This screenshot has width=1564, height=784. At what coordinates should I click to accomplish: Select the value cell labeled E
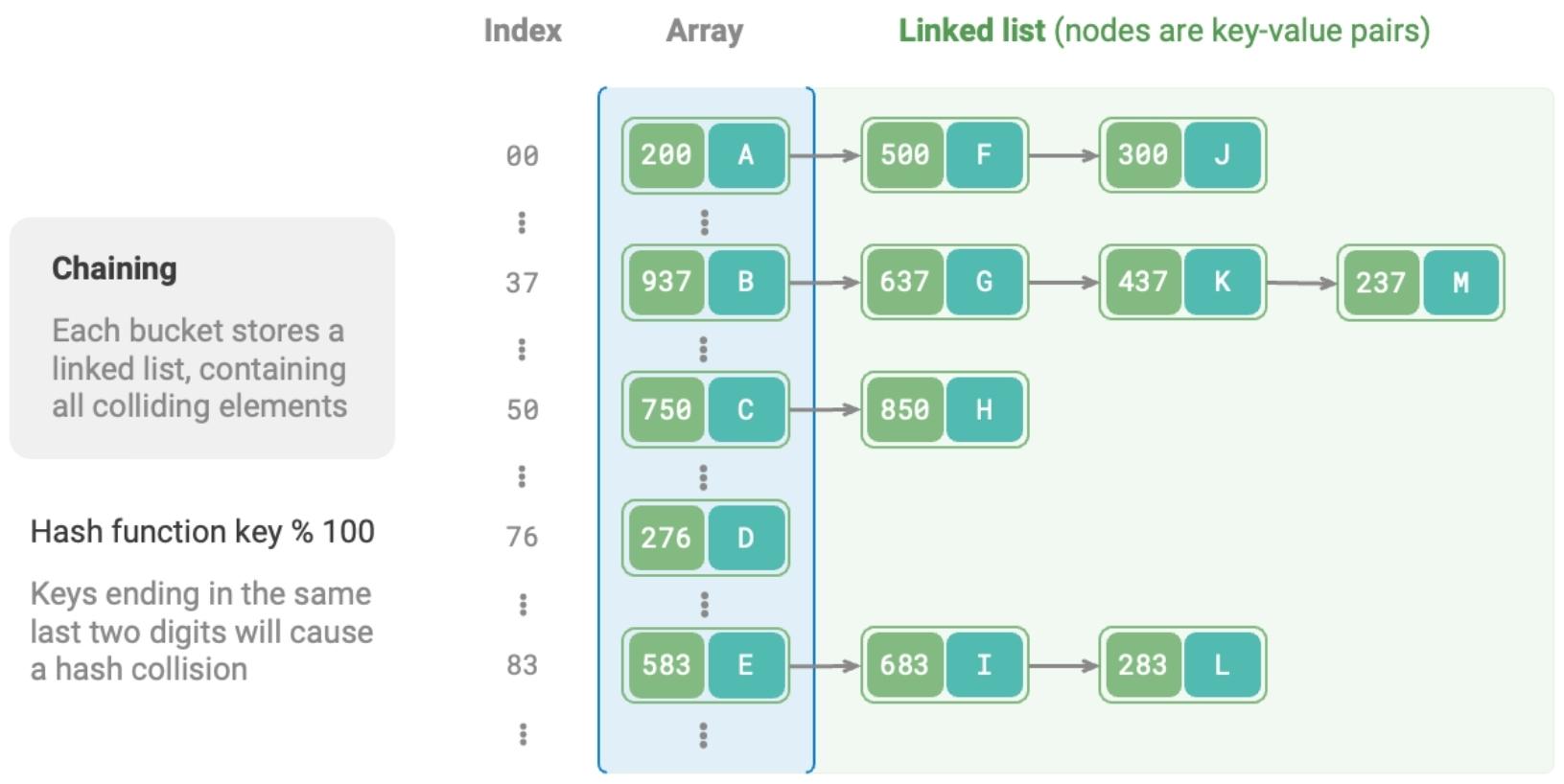[745, 665]
